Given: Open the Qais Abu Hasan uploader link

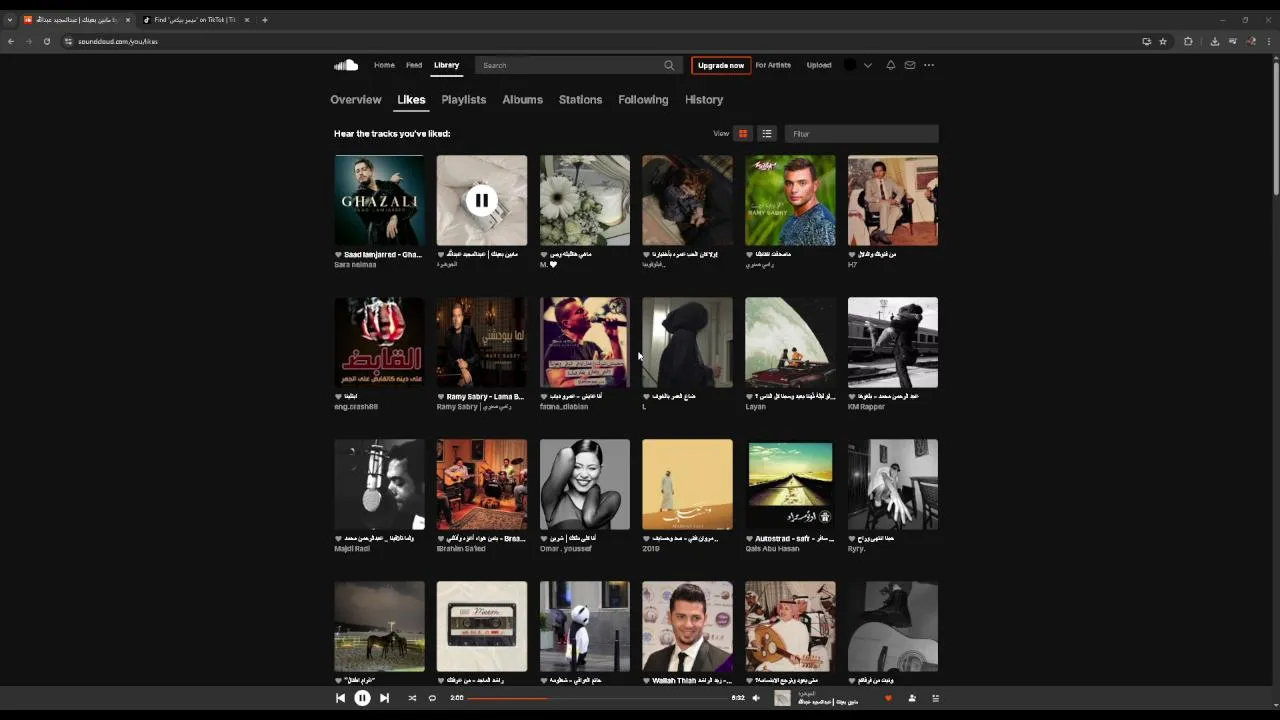Looking at the screenshot, I should tap(772, 549).
